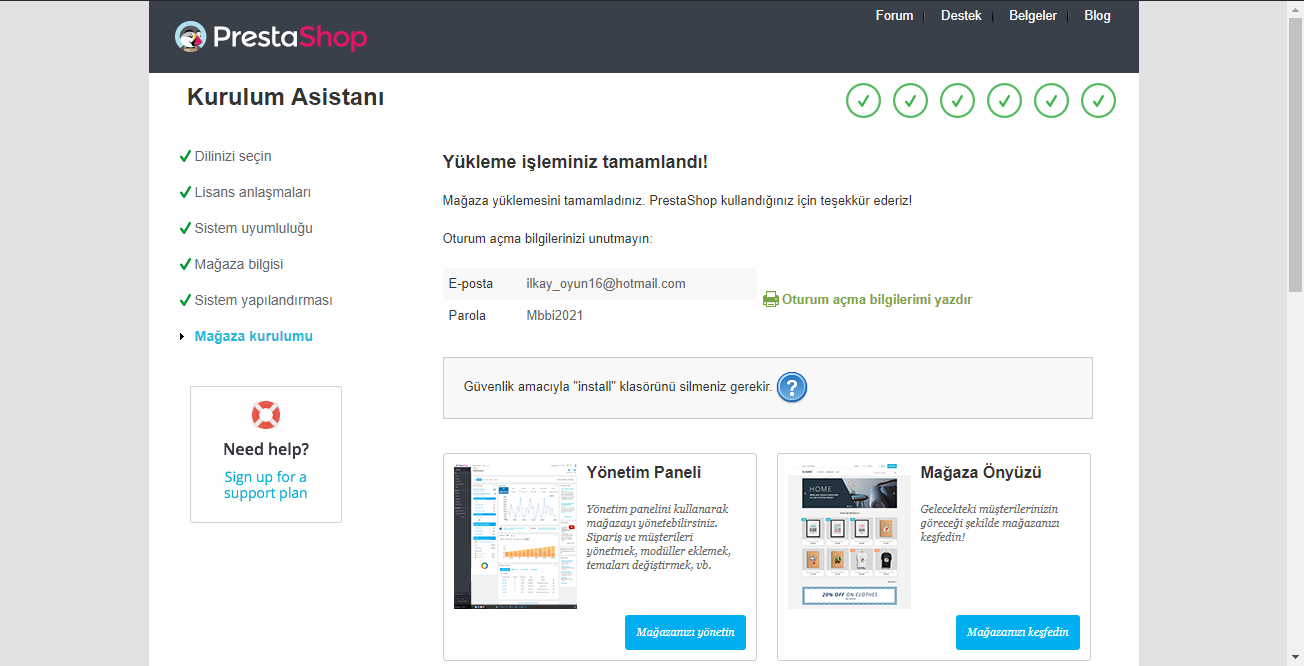
Task: Click the Mağaza Önyüzü screenshot thumbnail
Action: click(x=849, y=536)
